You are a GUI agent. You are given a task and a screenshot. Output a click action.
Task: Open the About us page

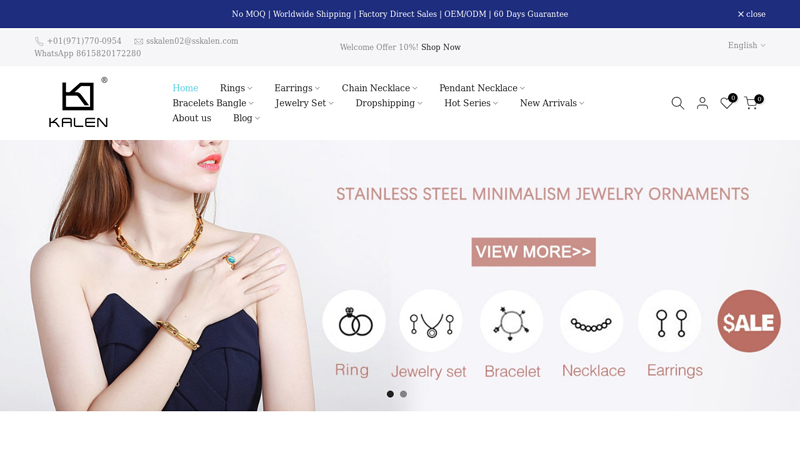pyautogui.click(x=192, y=118)
